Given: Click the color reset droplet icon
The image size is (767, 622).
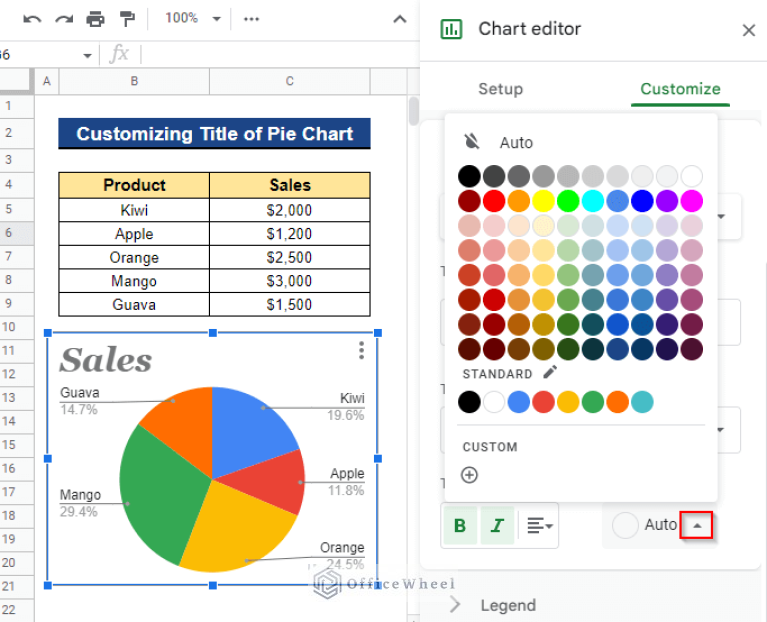Looking at the screenshot, I should pos(472,142).
